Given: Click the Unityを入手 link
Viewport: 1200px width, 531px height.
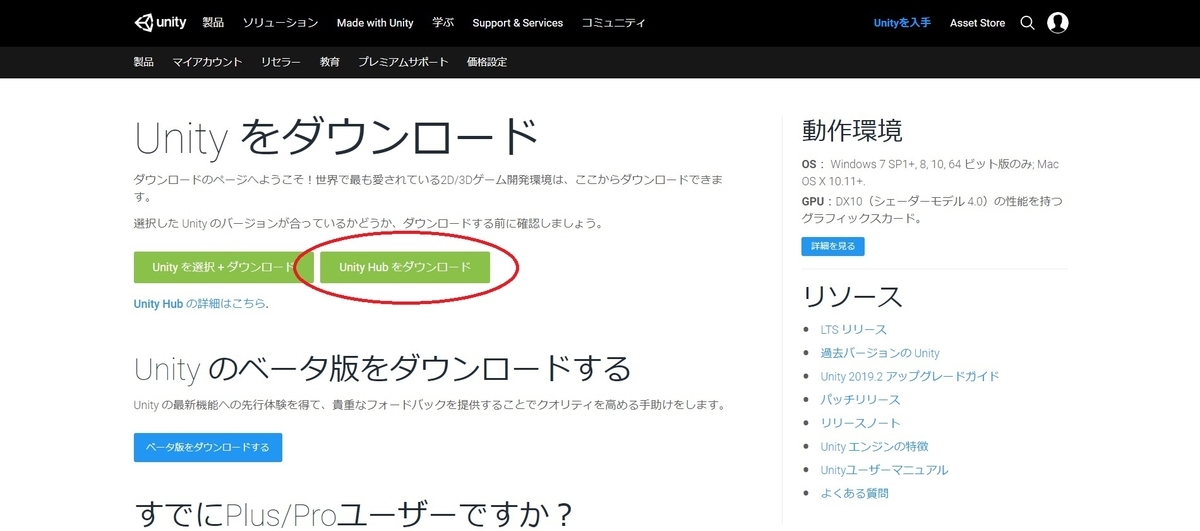Looking at the screenshot, I should click(x=900, y=22).
